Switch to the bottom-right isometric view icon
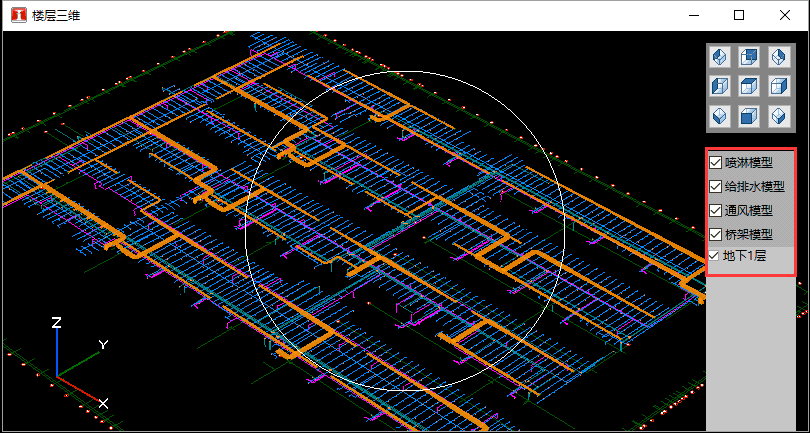Viewport: 810px width, 433px height. pyautogui.click(x=778, y=116)
